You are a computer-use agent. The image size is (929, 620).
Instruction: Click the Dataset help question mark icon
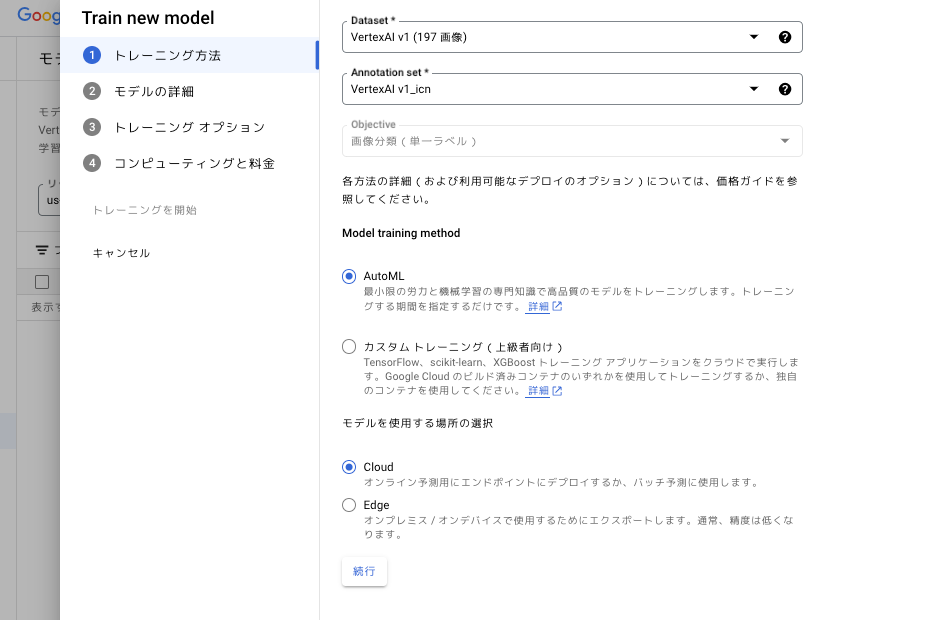click(x=785, y=37)
